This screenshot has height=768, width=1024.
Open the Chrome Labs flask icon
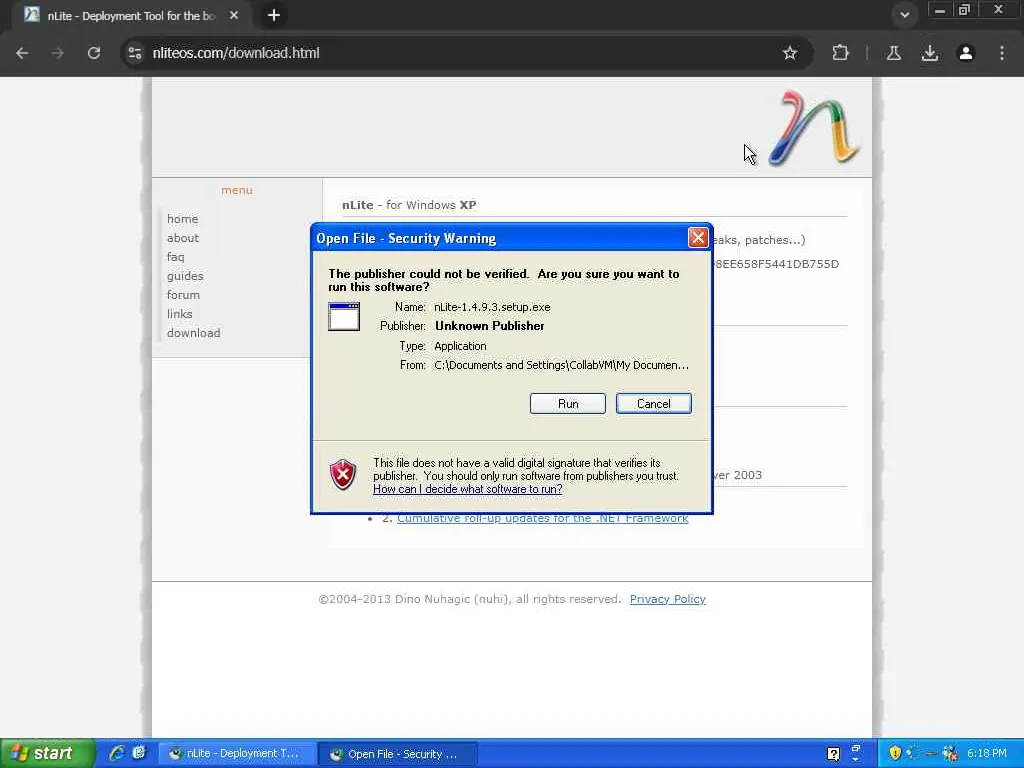tap(894, 53)
